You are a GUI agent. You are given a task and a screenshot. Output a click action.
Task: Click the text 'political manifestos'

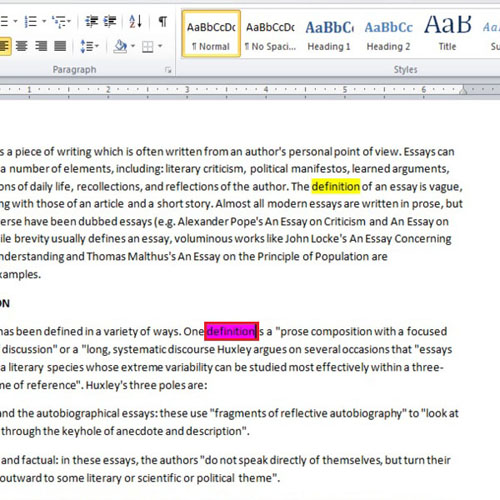click(299, 169)
